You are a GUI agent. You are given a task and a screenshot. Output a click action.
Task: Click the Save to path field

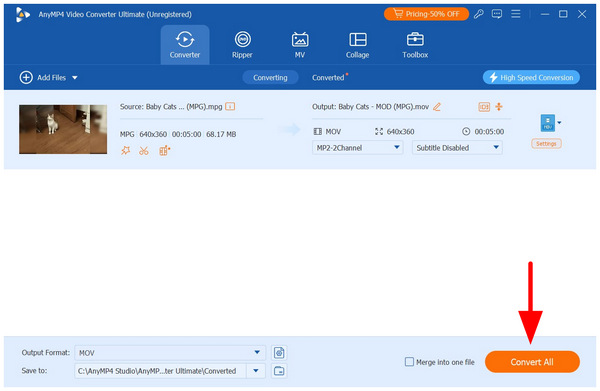(160, 371)
